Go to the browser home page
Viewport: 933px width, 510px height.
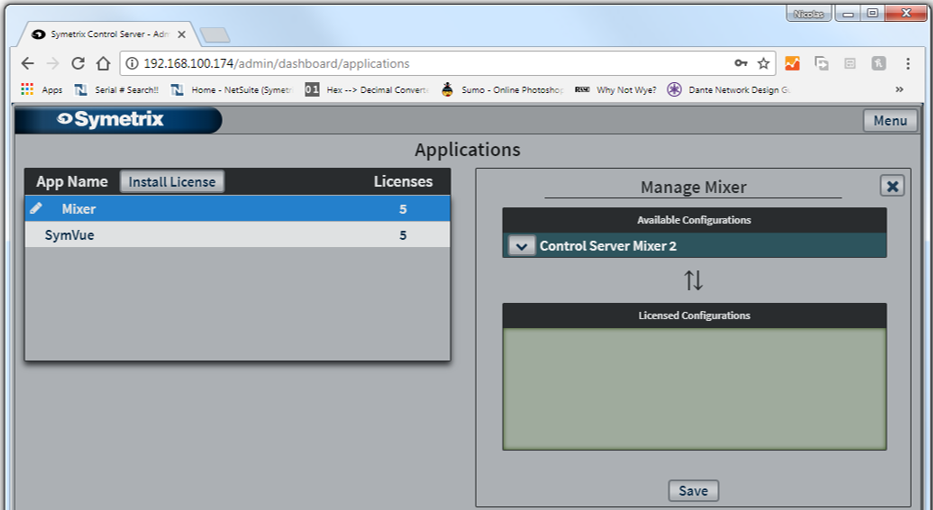coord(104,63)
